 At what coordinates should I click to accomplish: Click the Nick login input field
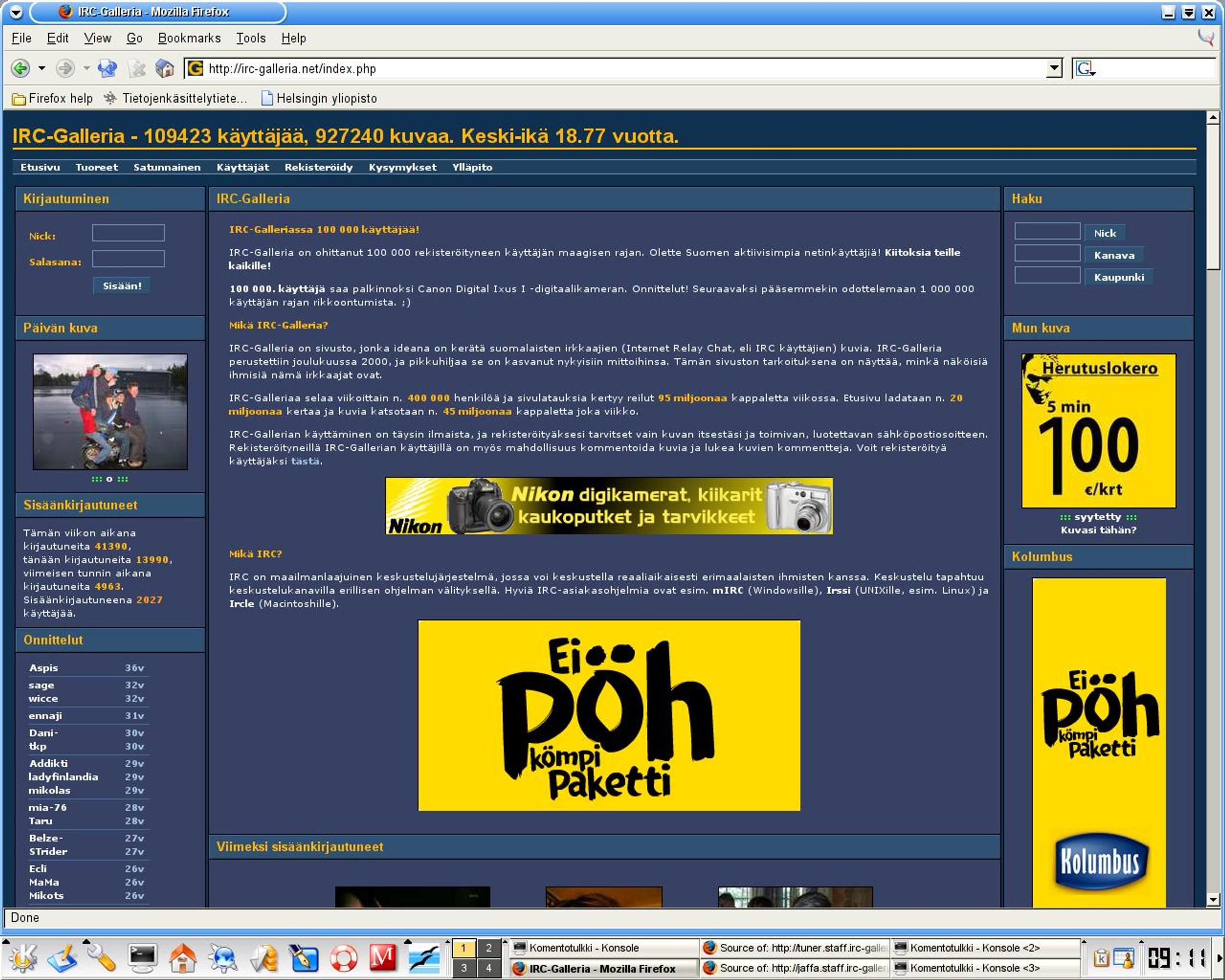pos(128,233)
